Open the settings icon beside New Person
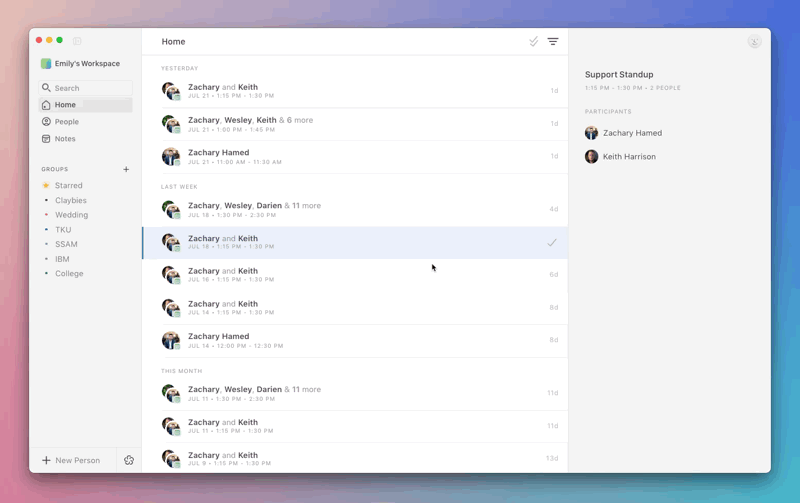The height and width of the screenshot is (503, 800). coord(129,460)
